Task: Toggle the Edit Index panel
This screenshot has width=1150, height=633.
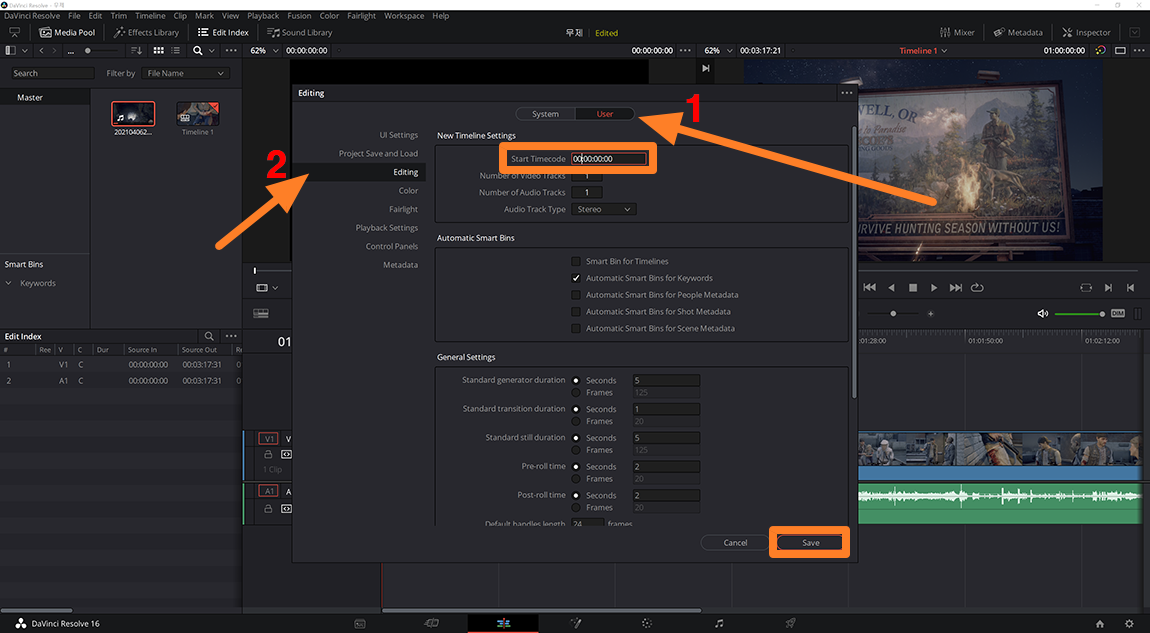Action: click(x=223, y=32)
